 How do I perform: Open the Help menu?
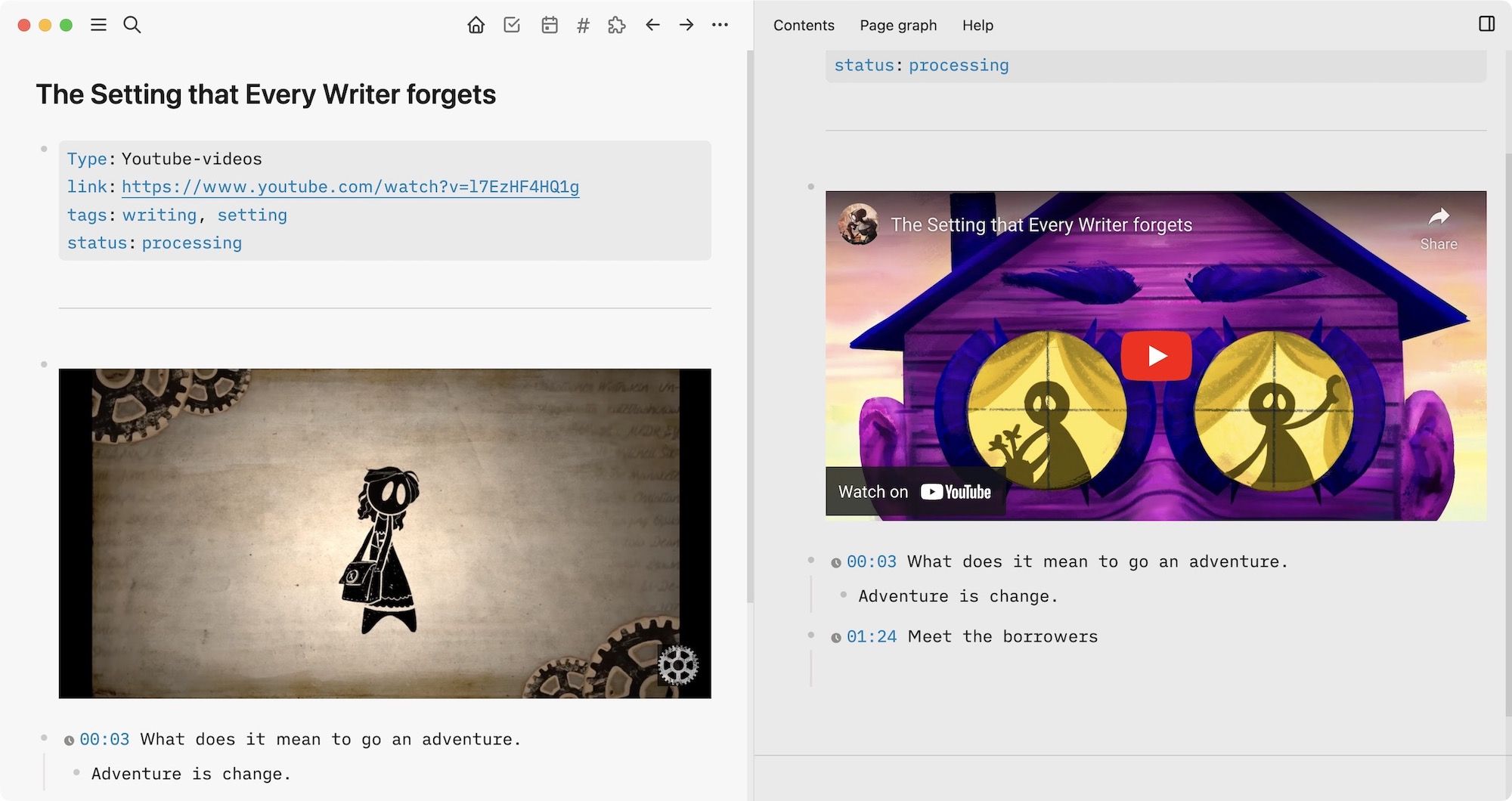[977, 25]
